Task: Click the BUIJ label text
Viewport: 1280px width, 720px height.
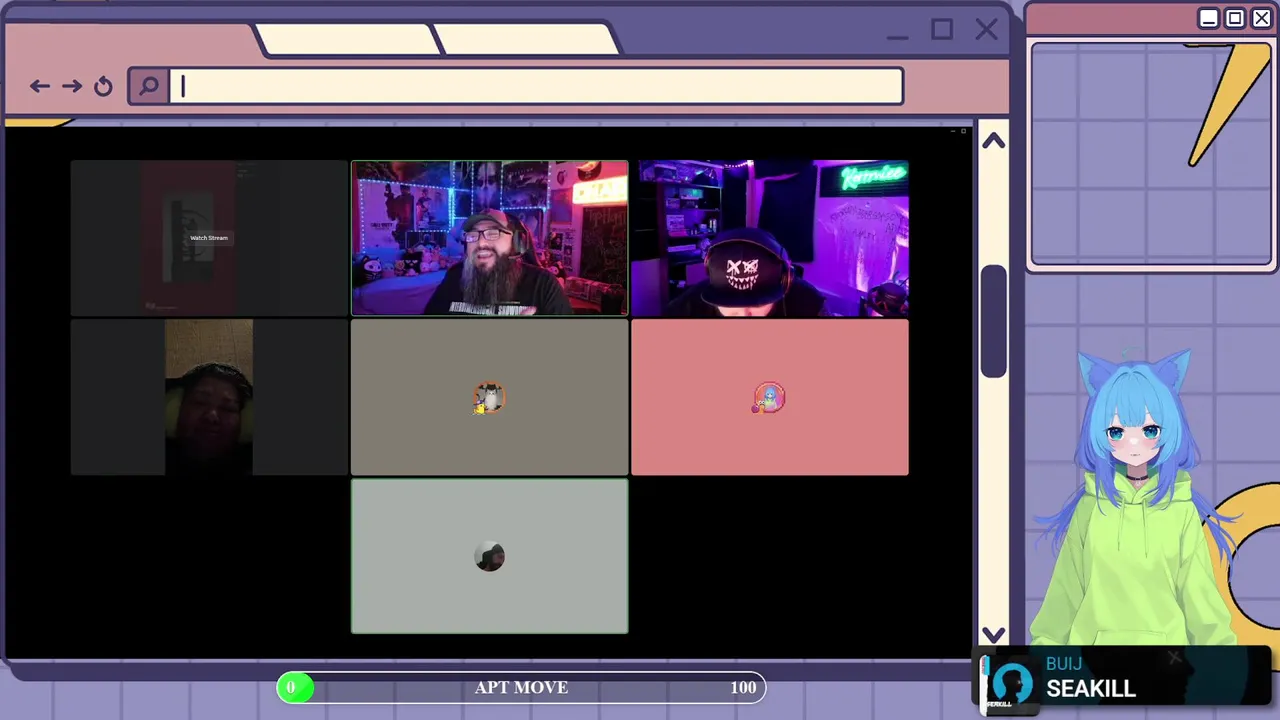Action: tap(1064, 664)
